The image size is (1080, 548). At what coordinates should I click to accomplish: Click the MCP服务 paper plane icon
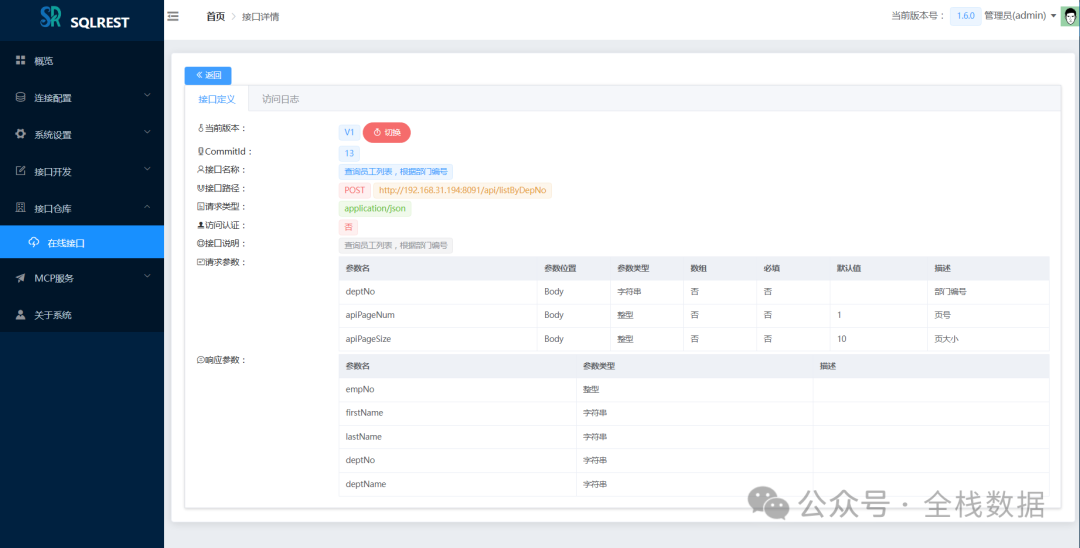(20, 278)
